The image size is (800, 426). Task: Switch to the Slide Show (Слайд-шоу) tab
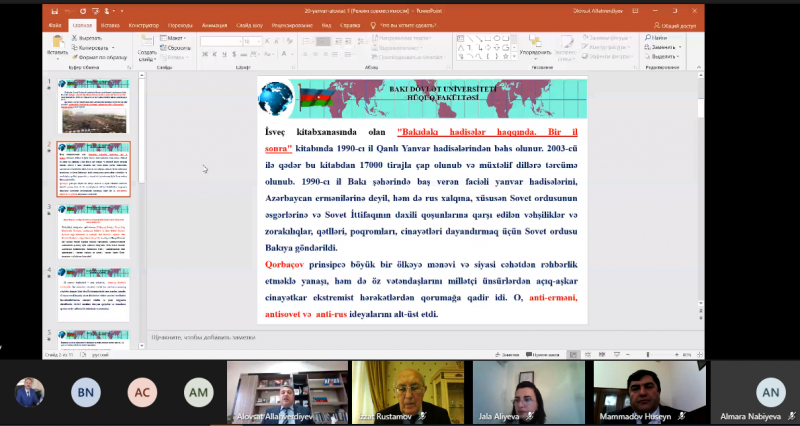click(x=249, y=26)
